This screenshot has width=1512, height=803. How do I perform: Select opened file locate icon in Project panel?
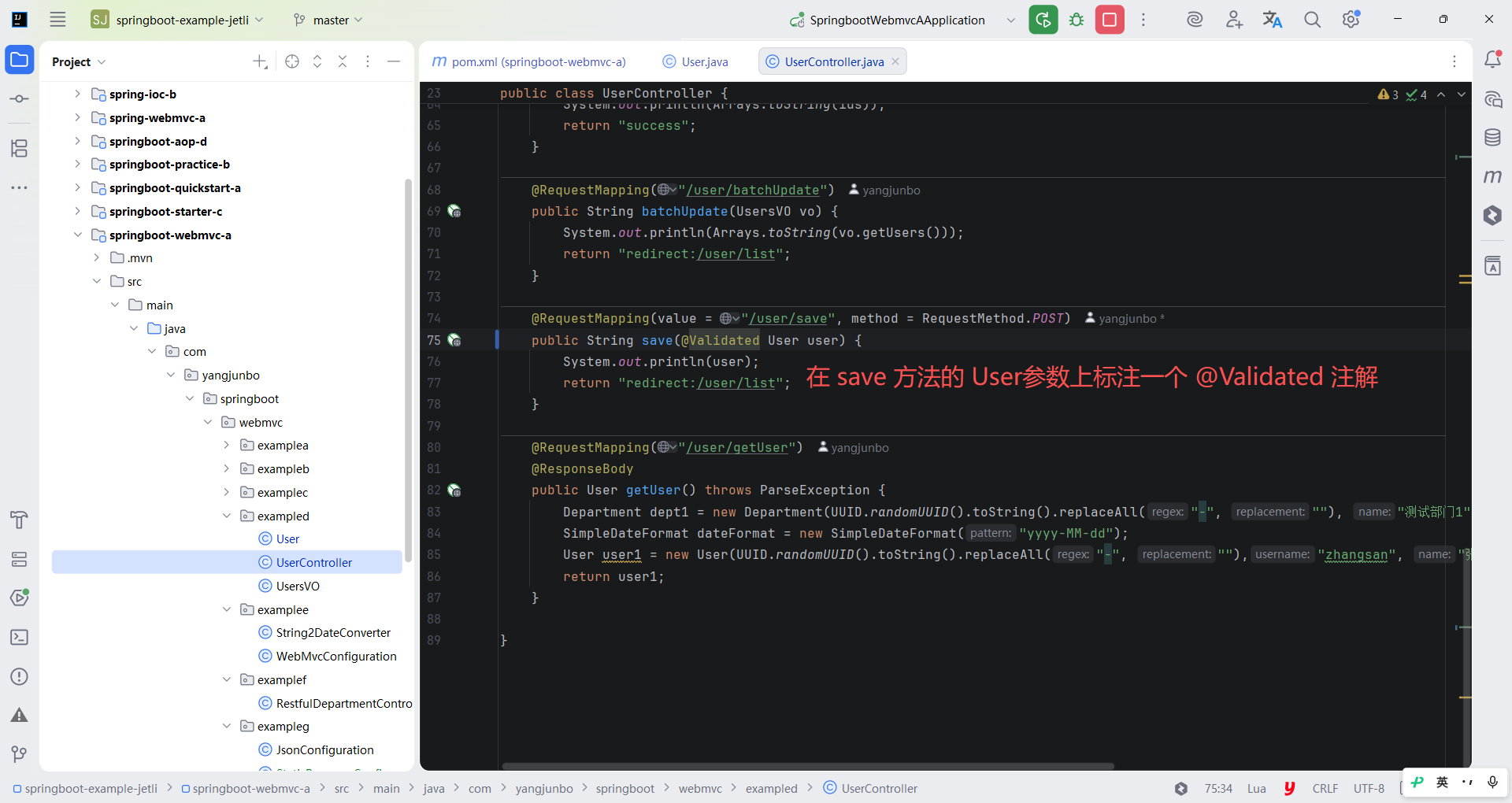pos(292,61)
